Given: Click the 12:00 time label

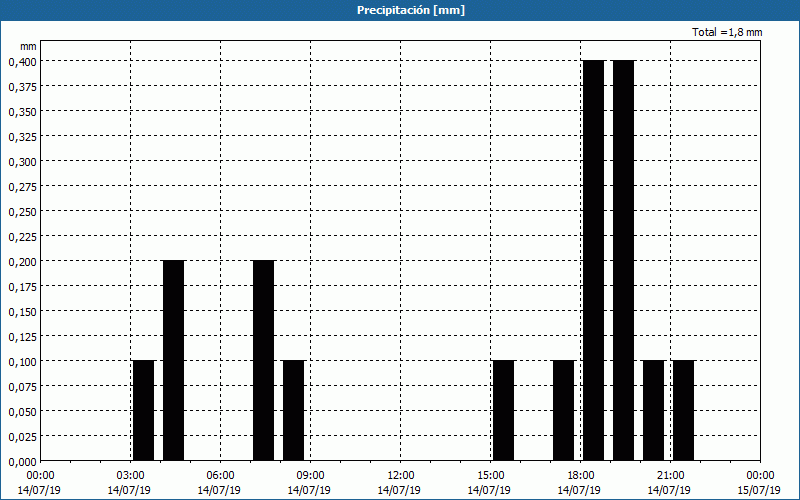Looking at the screenshot, I should [x=401, y=476].
